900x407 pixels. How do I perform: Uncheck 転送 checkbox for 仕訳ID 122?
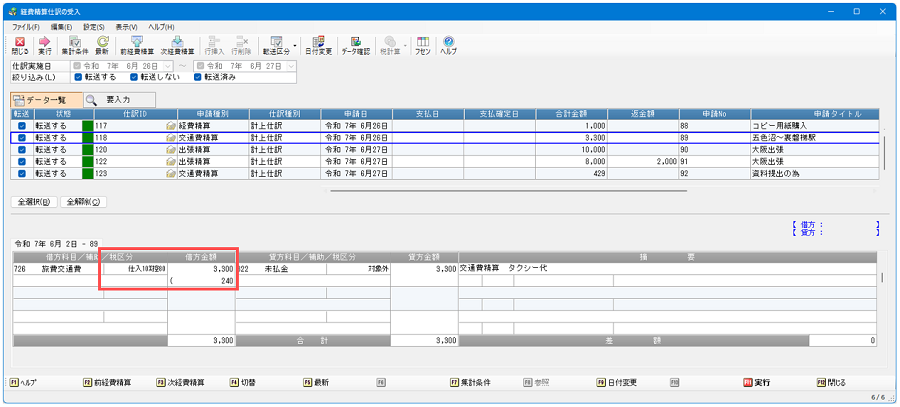point(22,162)
